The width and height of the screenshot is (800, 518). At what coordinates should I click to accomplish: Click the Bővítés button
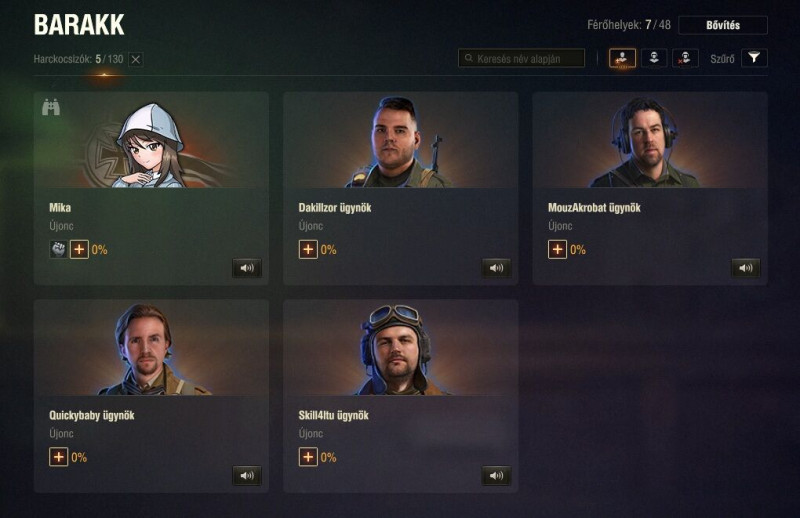click(723, 25)
